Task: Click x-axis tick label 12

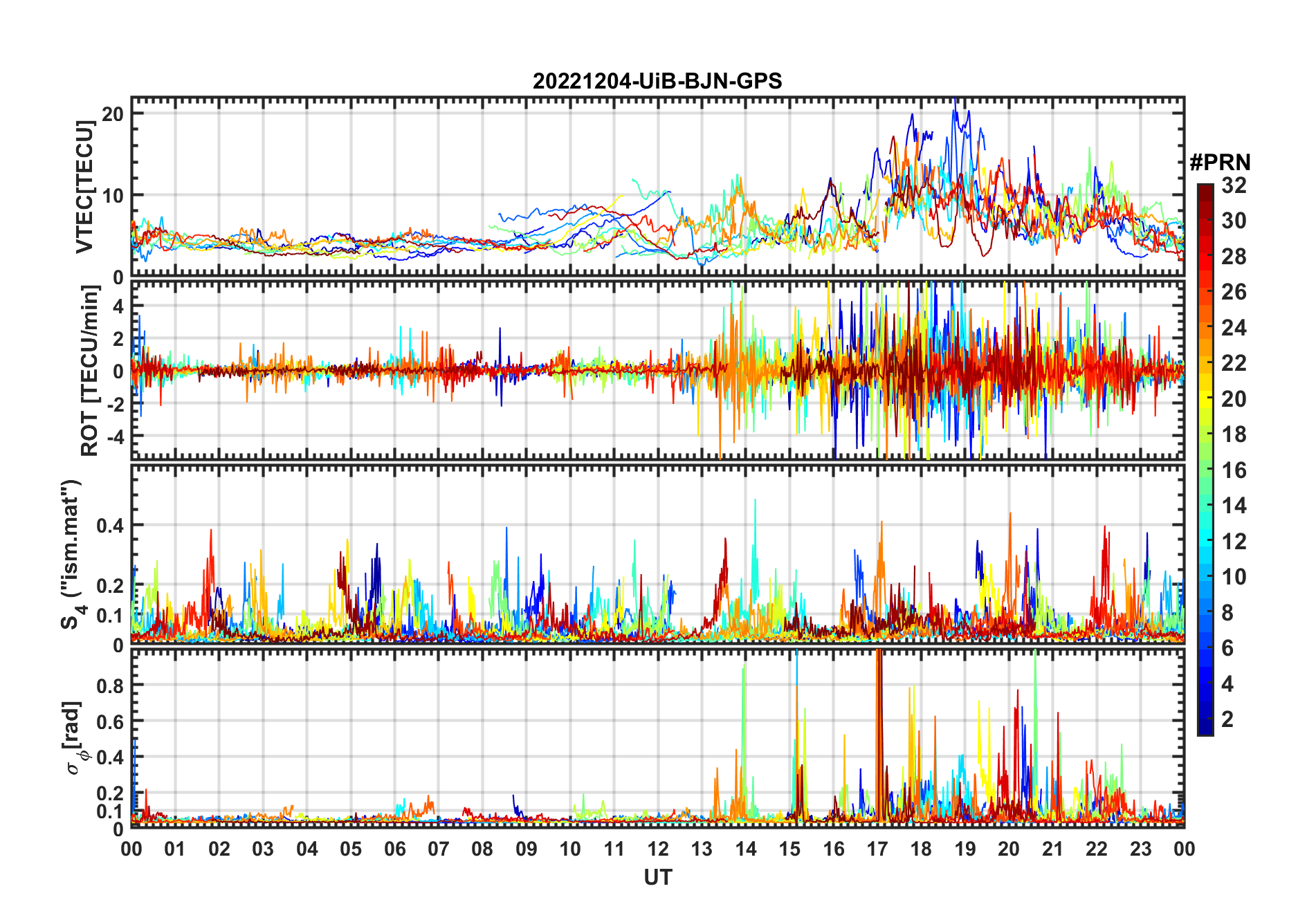Action: (x=658, y=849)
